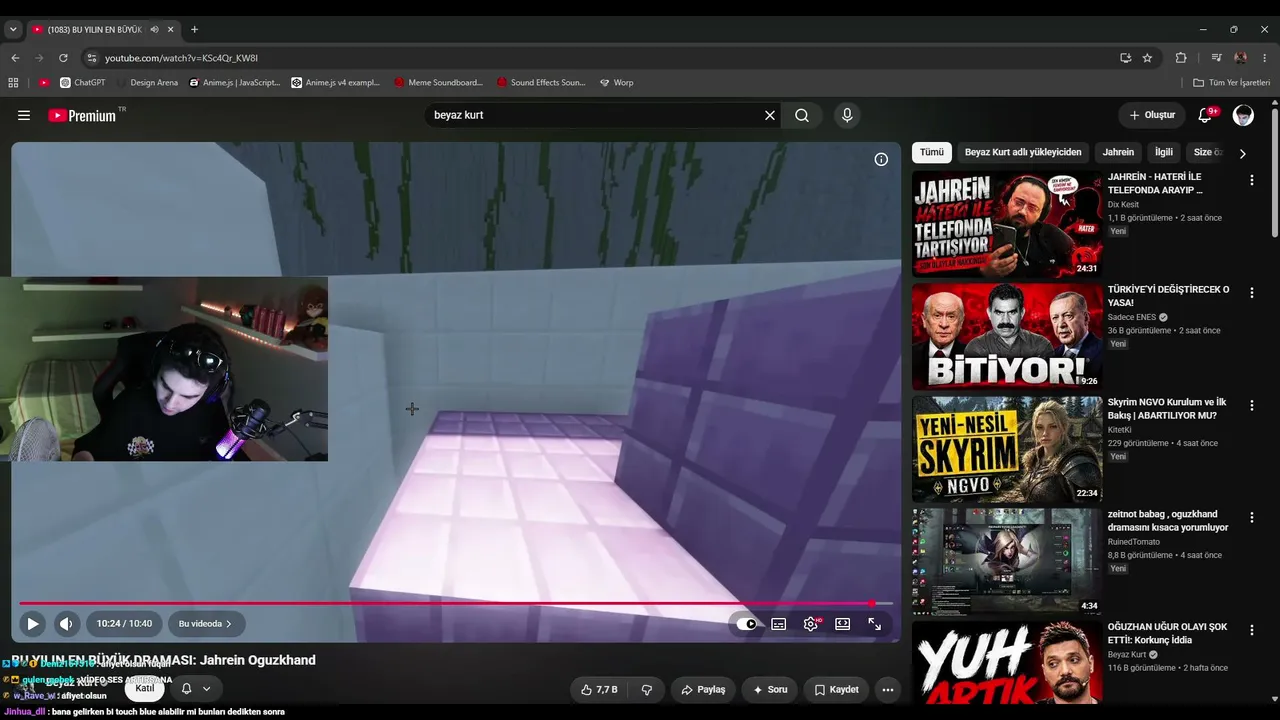This screenshot has height=720, width=1280.
Task: Go to YouTube Premium home logo
Action: pyautogui.click(x=83, y=115)
